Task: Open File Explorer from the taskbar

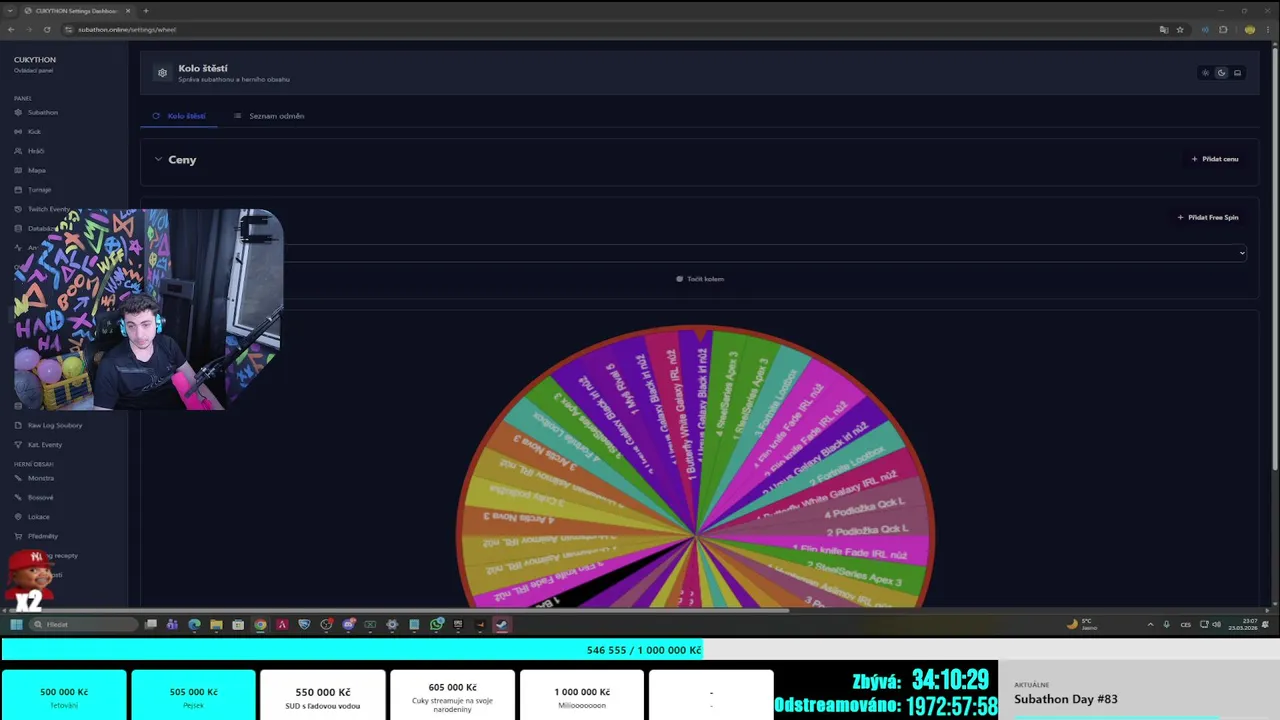Action: [216, 624]
